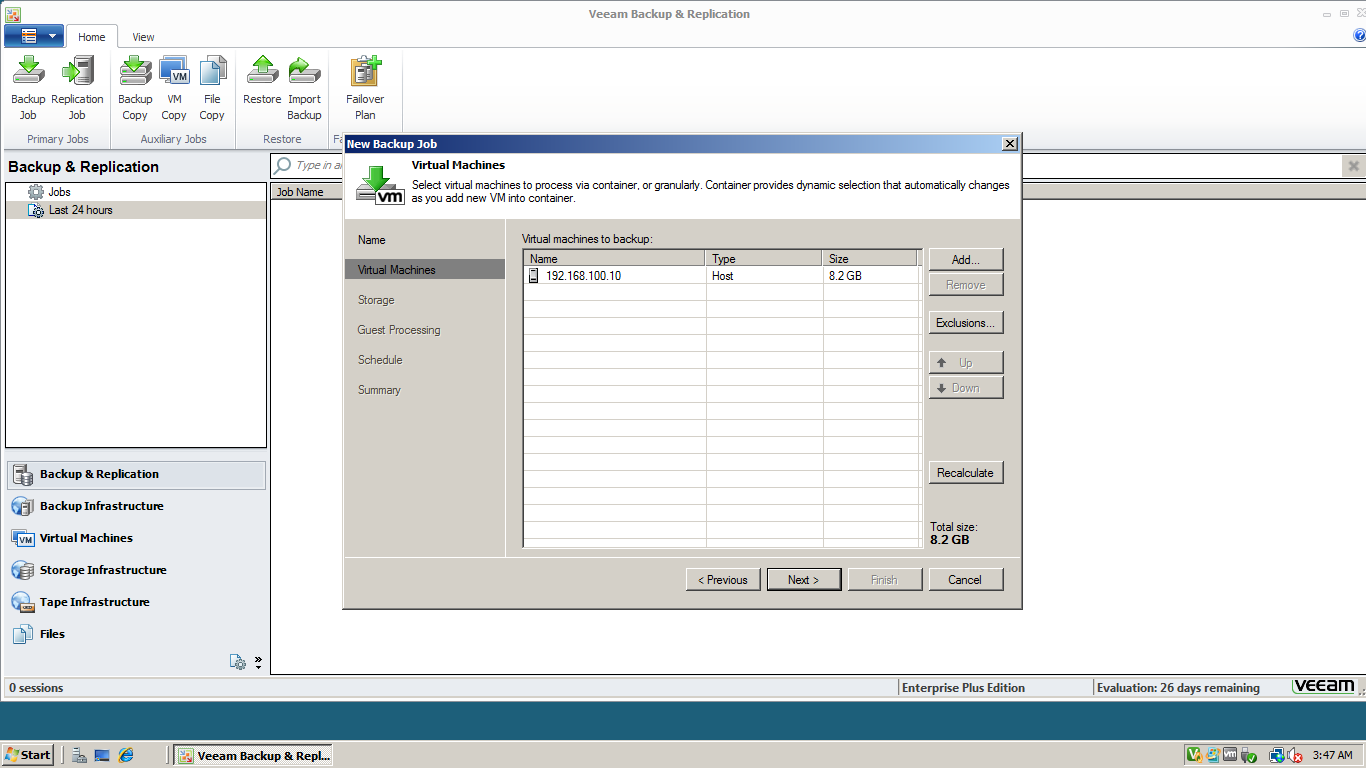
Task: Open the Exclusions dialog
Action: [965, 322]
